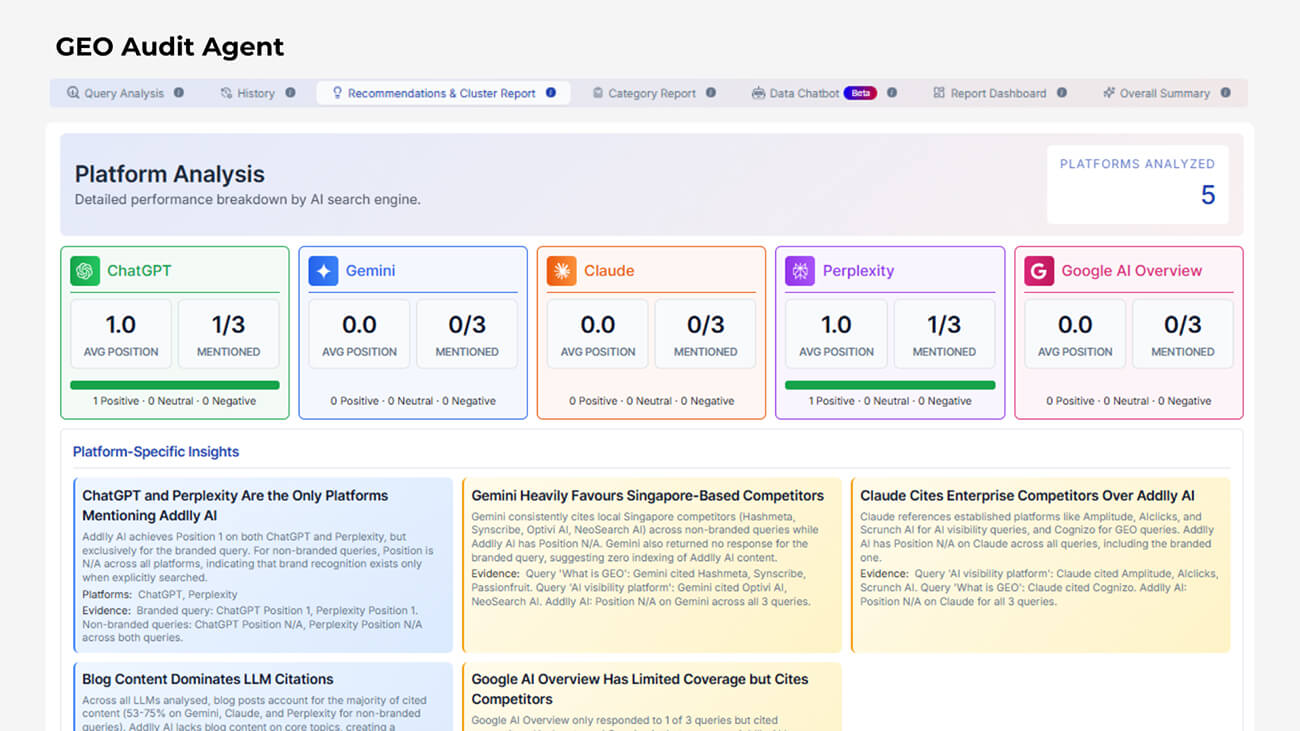Click Claude's '0 Positive · 0 Neutral' sentiment text

pos(652,401)
